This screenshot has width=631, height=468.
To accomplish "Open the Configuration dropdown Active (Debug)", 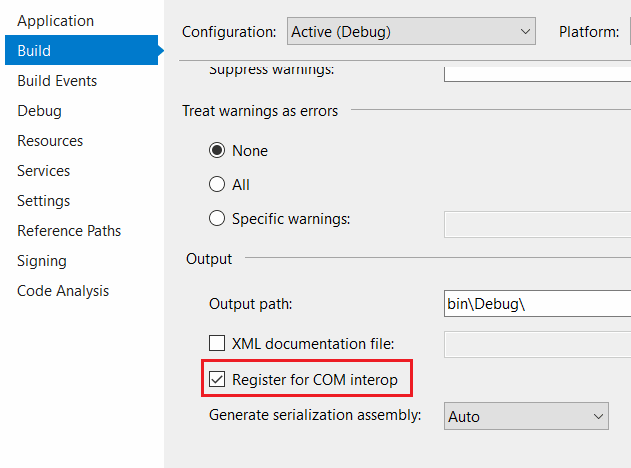I will tap(411, 31).
